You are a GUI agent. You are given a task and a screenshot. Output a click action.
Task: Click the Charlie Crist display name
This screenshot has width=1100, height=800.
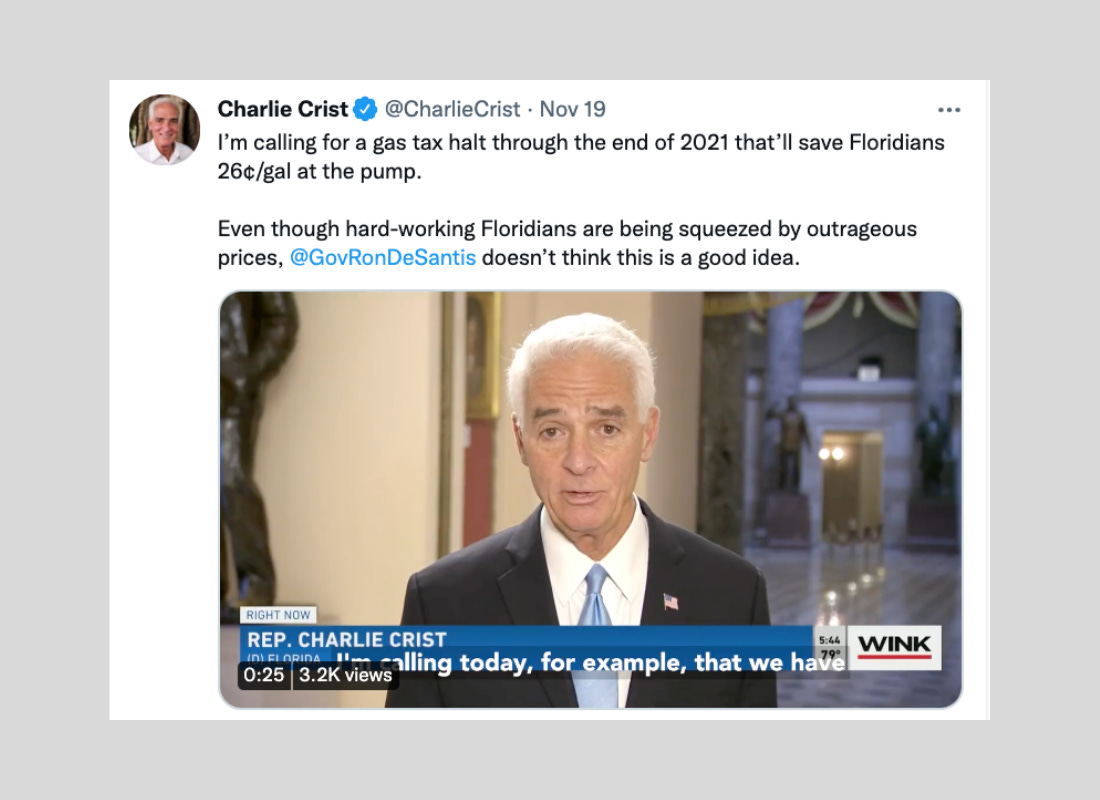(283, 109)
